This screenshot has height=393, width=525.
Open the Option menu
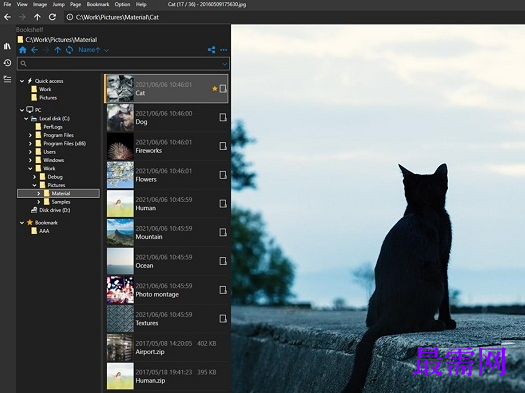pyautogui.click(x=122, y=4)
